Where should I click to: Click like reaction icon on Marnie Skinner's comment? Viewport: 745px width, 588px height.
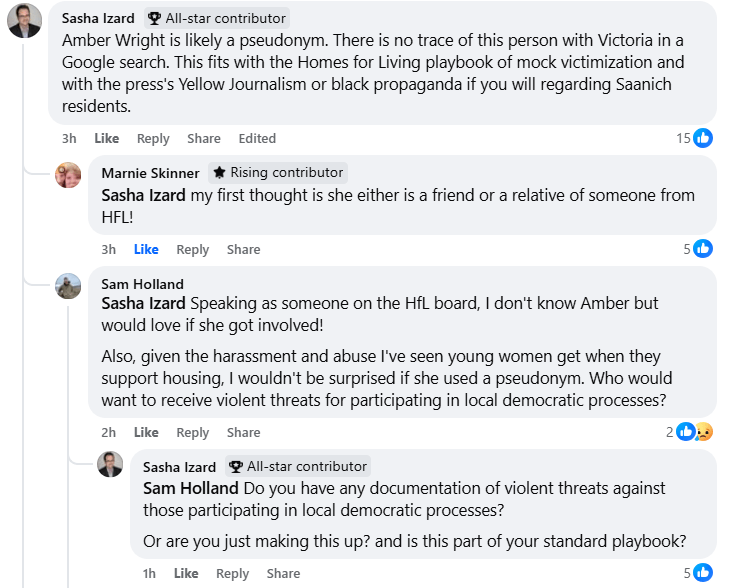[x=703, y=249]
